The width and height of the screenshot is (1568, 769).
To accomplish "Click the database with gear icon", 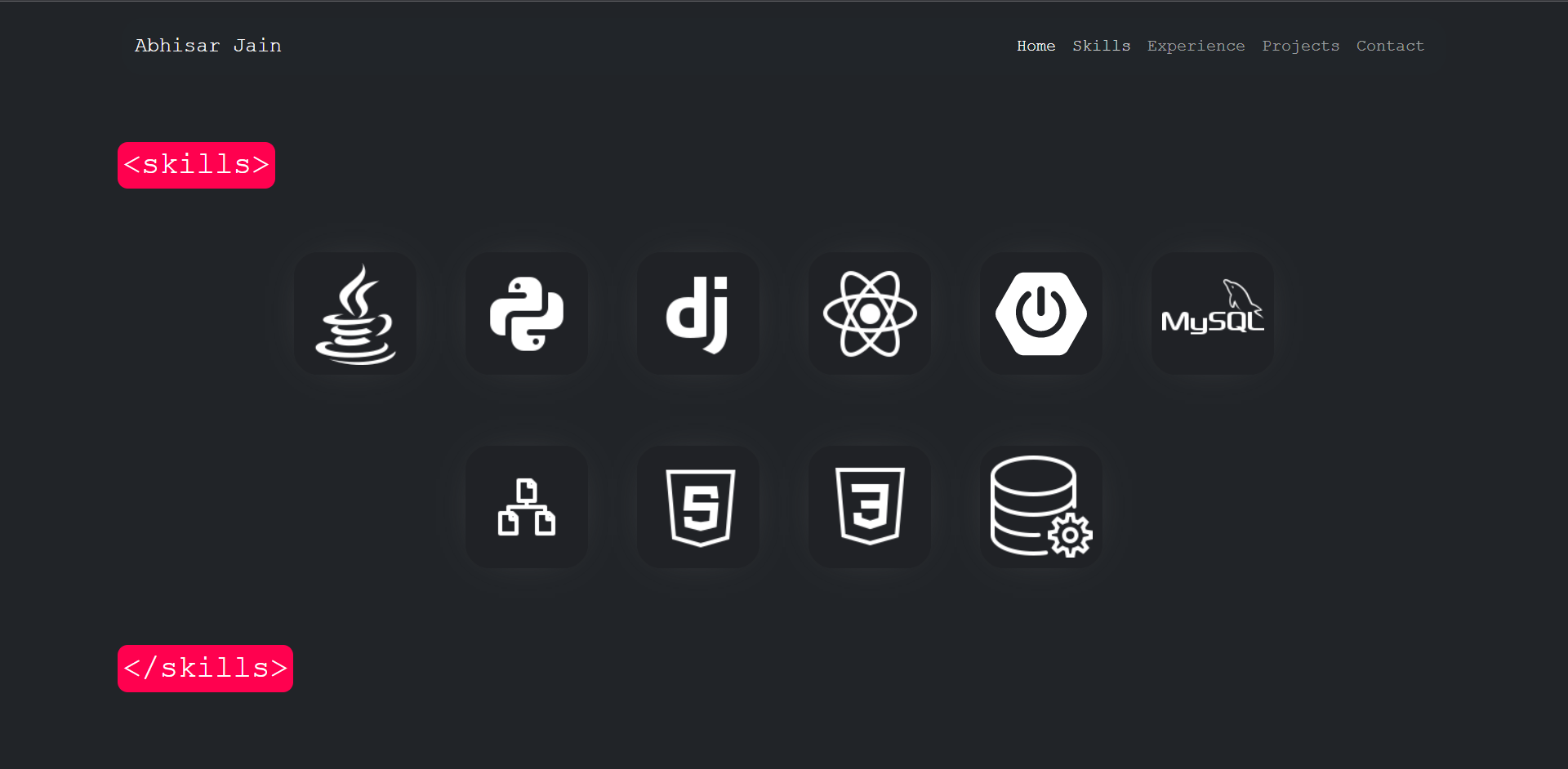I will pyautogui.click(x=1041, y=507).
